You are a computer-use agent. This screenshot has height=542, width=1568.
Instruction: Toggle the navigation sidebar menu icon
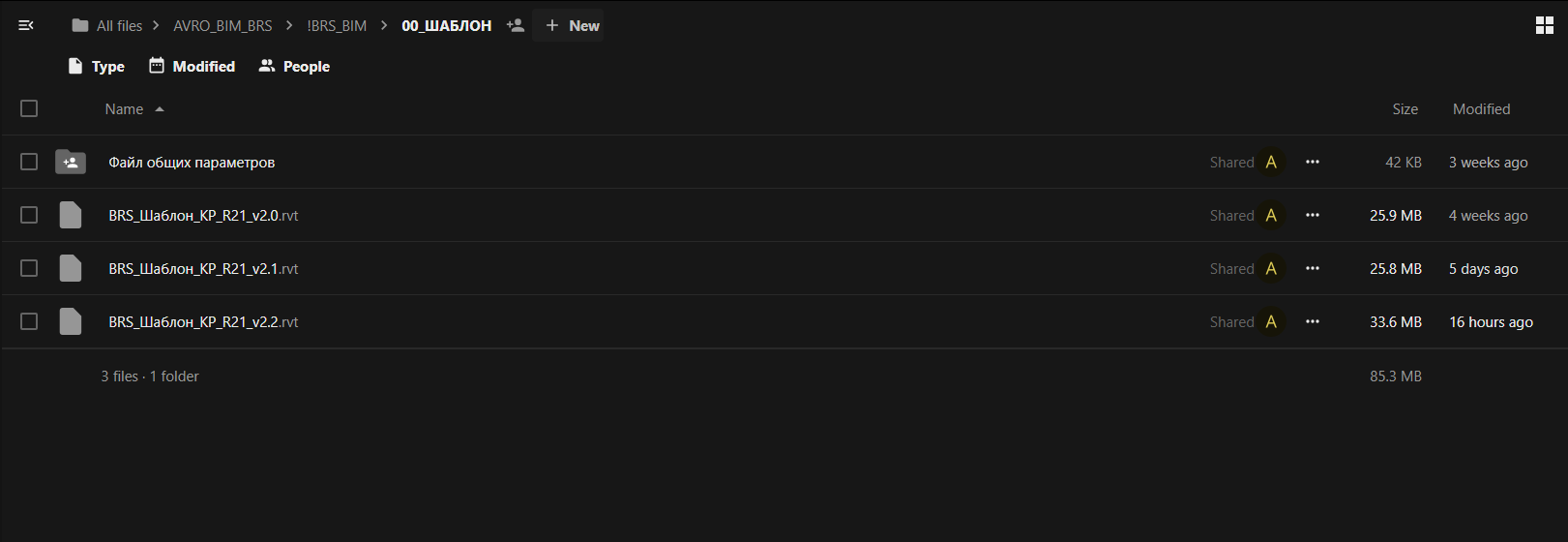[x=26, y=26]
